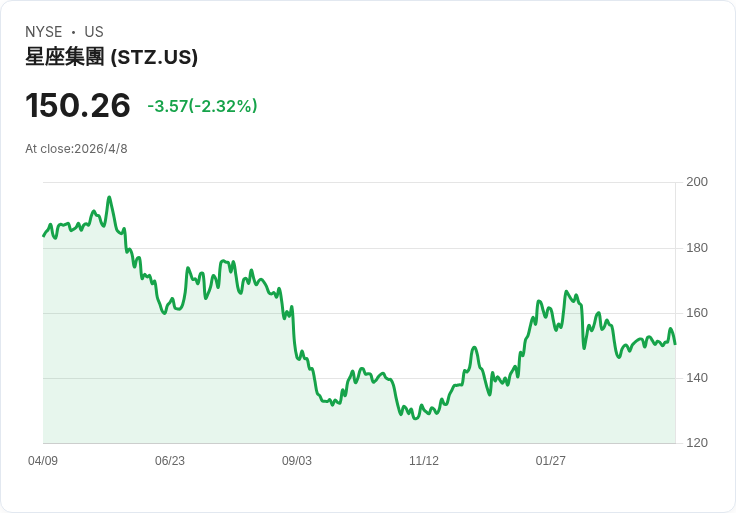Click the 140 y-axis label

tap(697, 378)
